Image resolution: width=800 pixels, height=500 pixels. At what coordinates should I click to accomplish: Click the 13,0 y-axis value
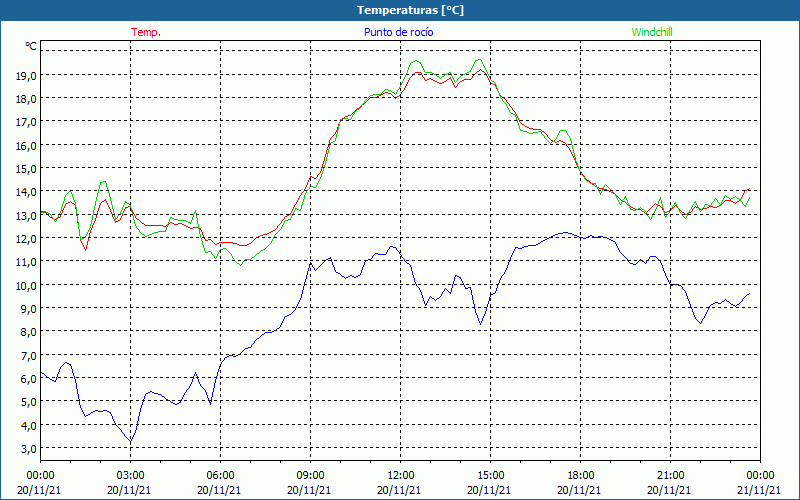[27, 215]
